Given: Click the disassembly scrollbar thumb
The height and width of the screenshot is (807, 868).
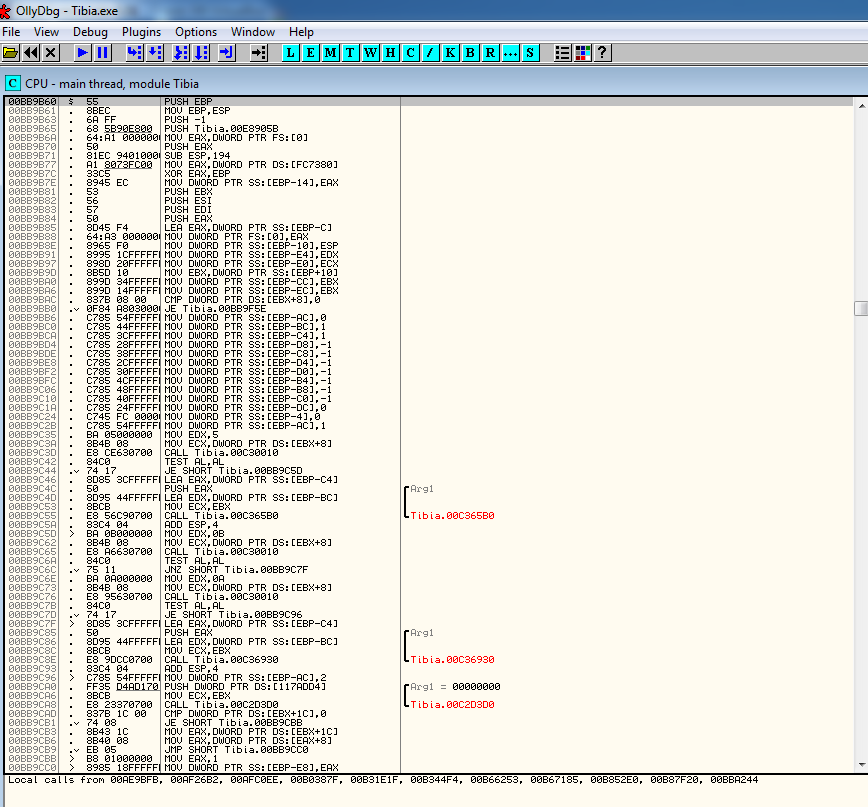Looking at the screenshot, I should point(861,308).
